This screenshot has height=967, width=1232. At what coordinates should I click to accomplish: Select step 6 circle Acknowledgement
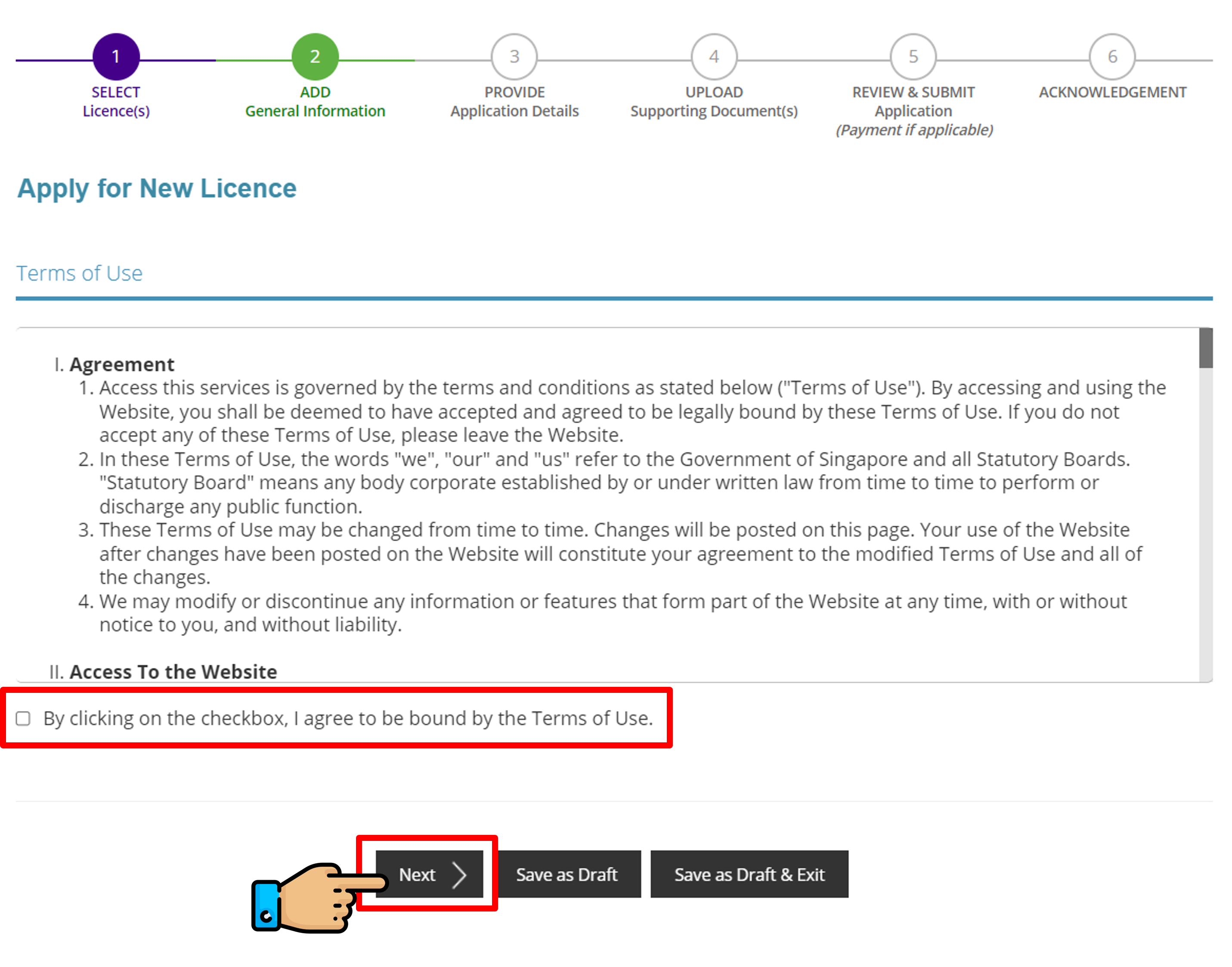pos(1112,57)
